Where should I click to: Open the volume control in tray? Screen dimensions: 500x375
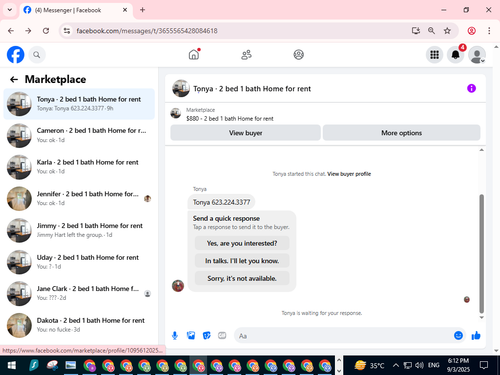pos(419,365)
